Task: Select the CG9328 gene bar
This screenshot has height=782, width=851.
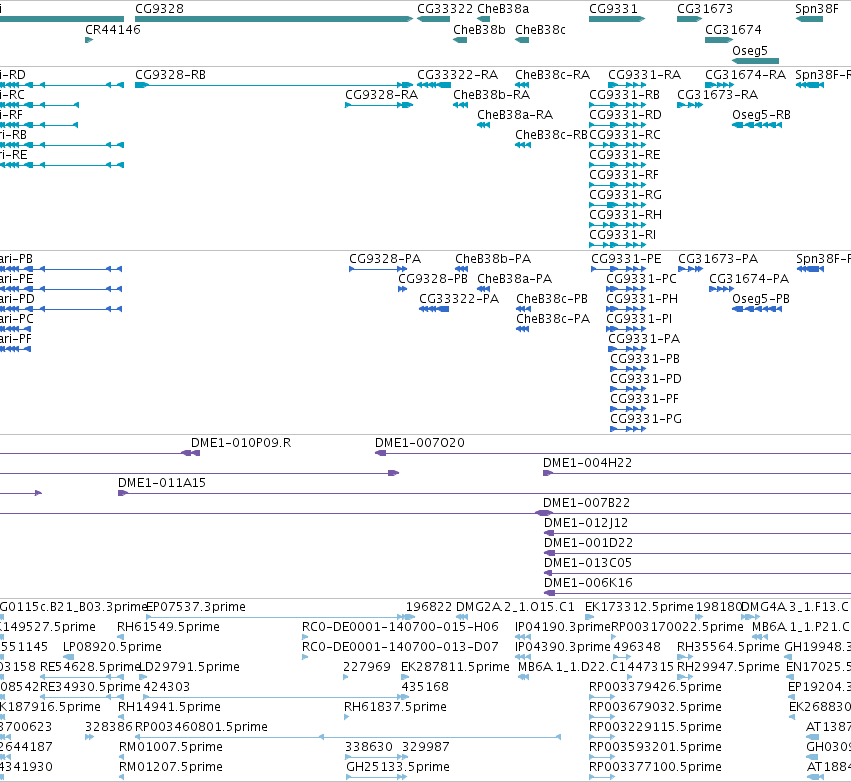Action: [274, 19]
